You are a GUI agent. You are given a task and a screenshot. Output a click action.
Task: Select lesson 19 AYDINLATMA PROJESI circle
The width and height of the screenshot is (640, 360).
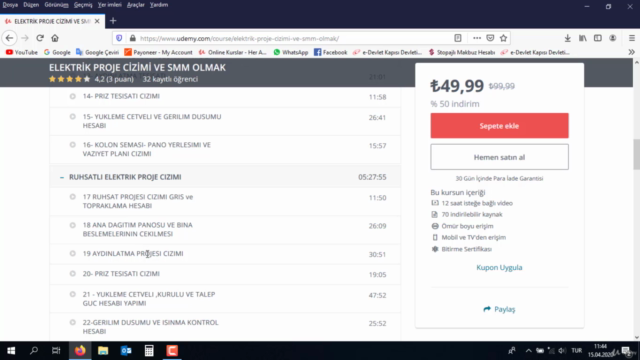click(73, 253)
